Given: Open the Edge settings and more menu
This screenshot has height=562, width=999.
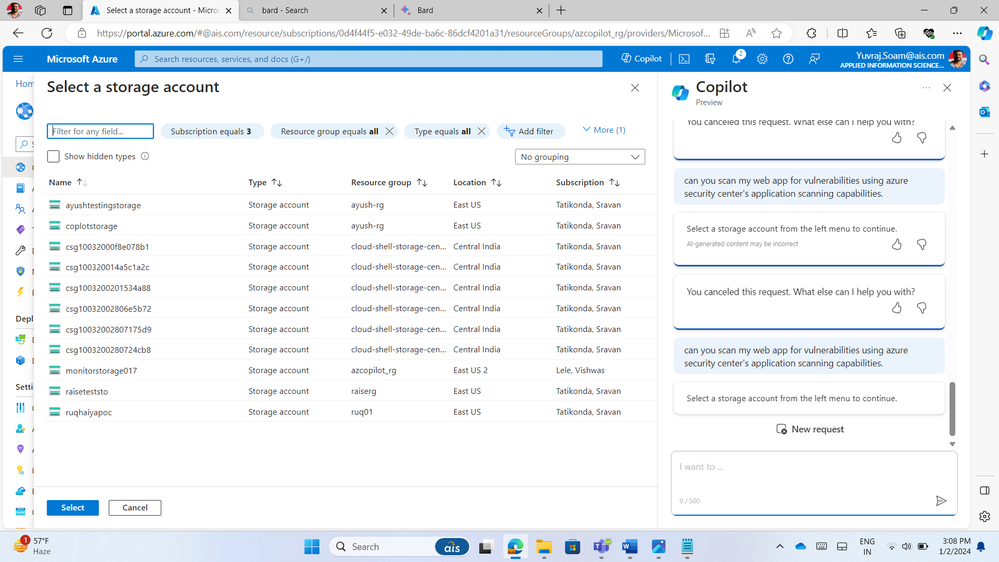Looking at the screenshot, I should [x=957, y=33].
